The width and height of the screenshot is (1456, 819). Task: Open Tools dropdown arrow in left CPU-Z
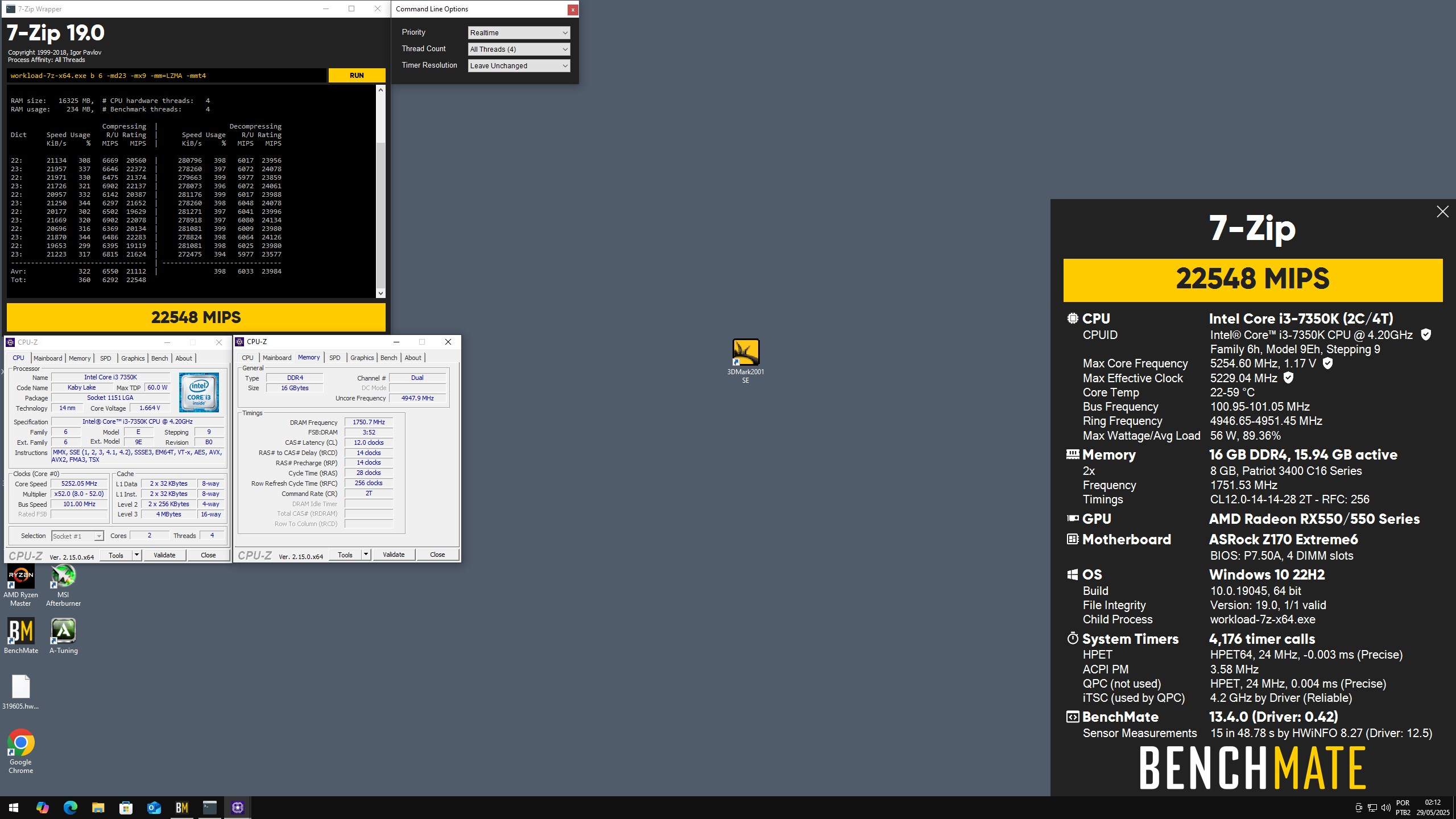136,555
